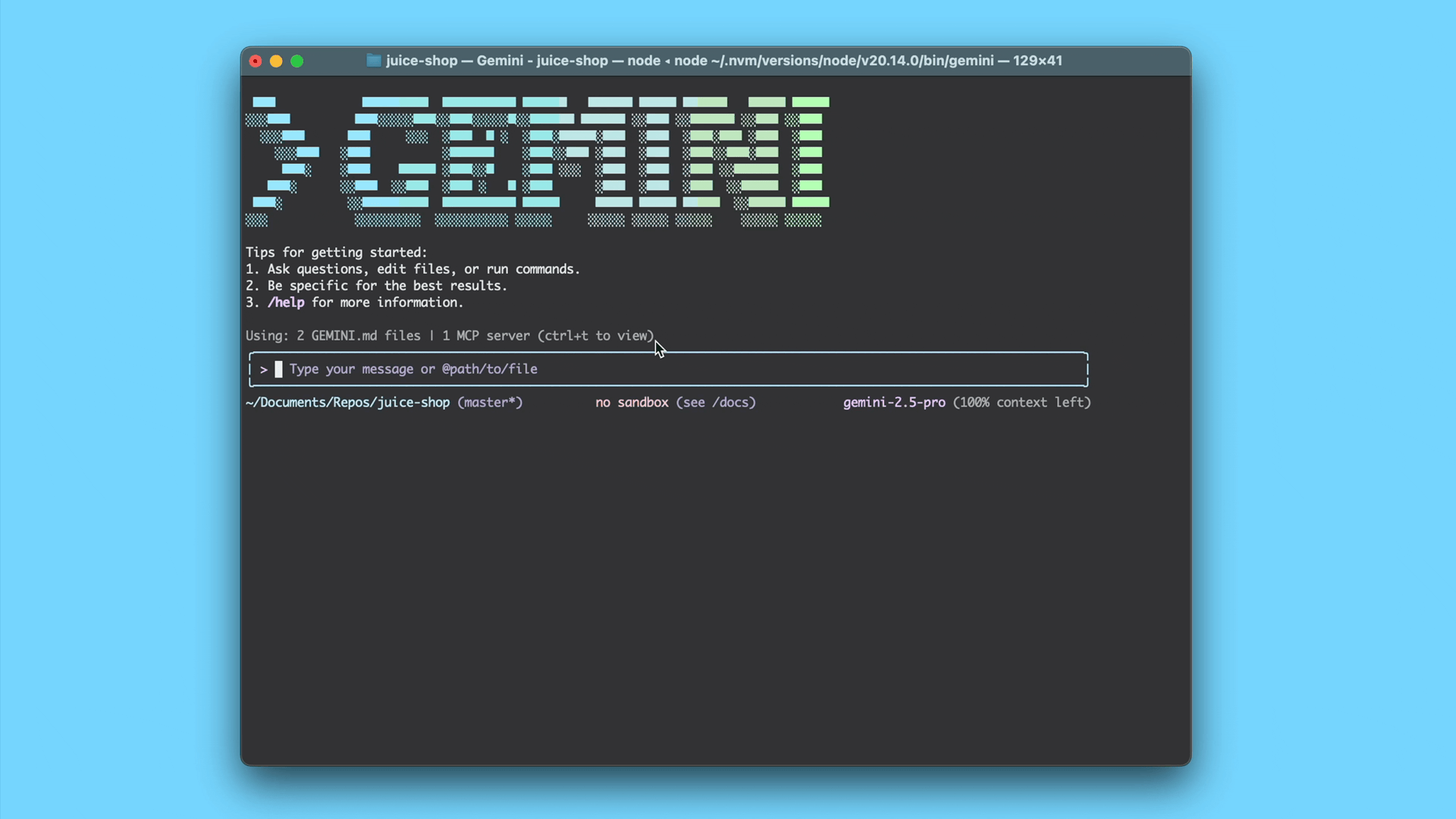The image size is (1456, 819).
Task: Click the 2 GEMINI.md files indicator
Action: tap(356, 336)
